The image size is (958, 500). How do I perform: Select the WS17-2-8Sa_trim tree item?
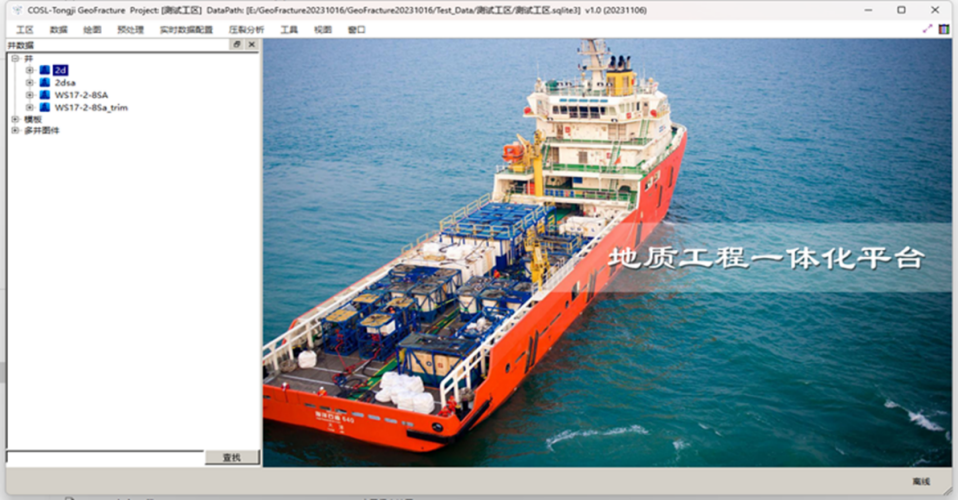click(x=91, y=107)
